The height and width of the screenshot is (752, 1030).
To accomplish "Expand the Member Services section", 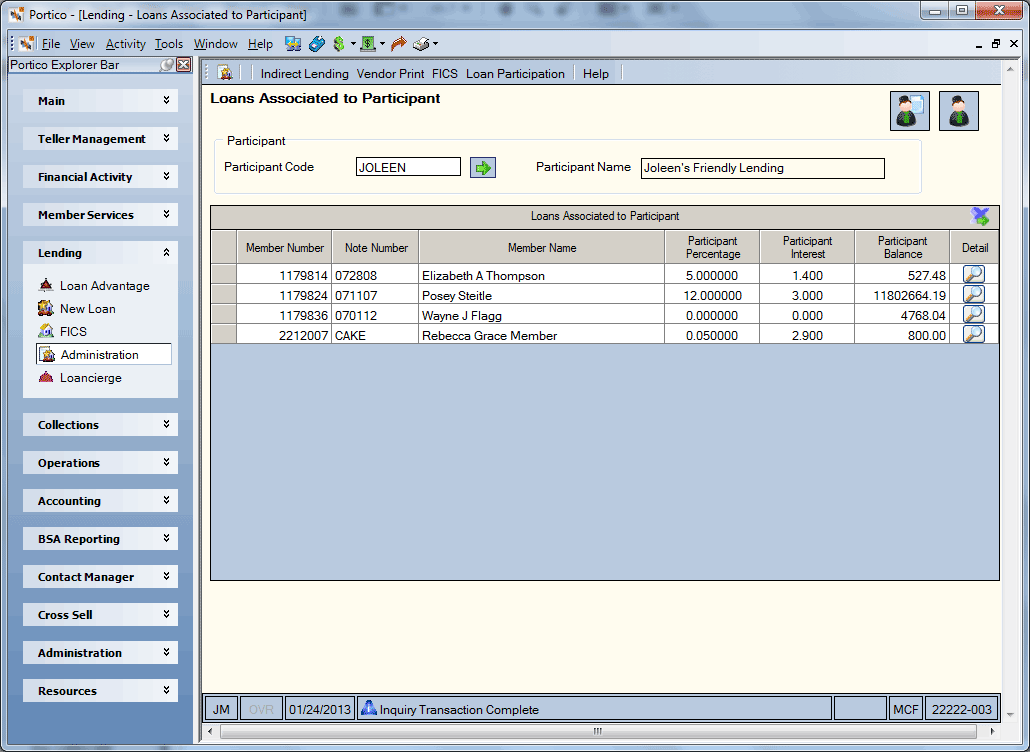I will click(166, 214).
